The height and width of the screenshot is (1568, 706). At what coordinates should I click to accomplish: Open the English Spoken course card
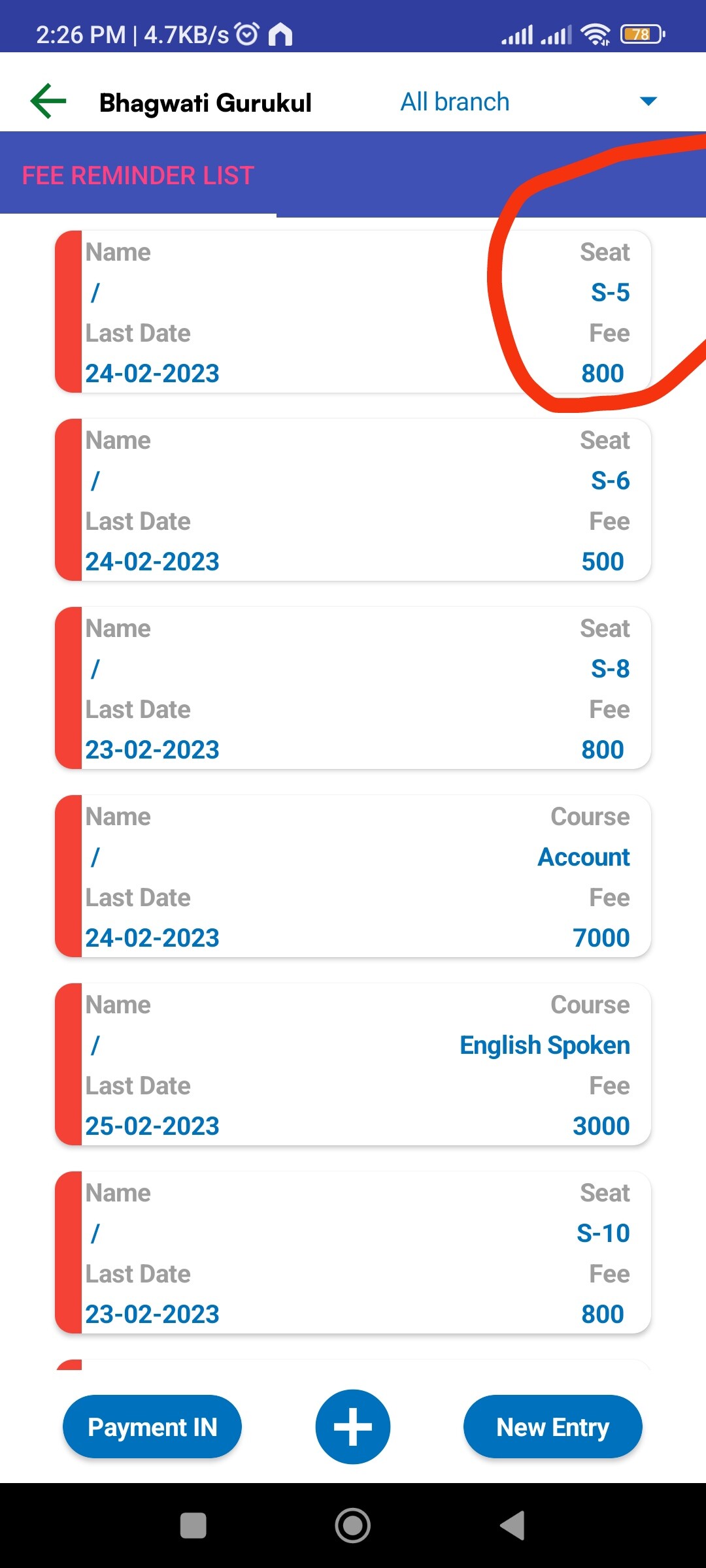tap(353, 1065)
